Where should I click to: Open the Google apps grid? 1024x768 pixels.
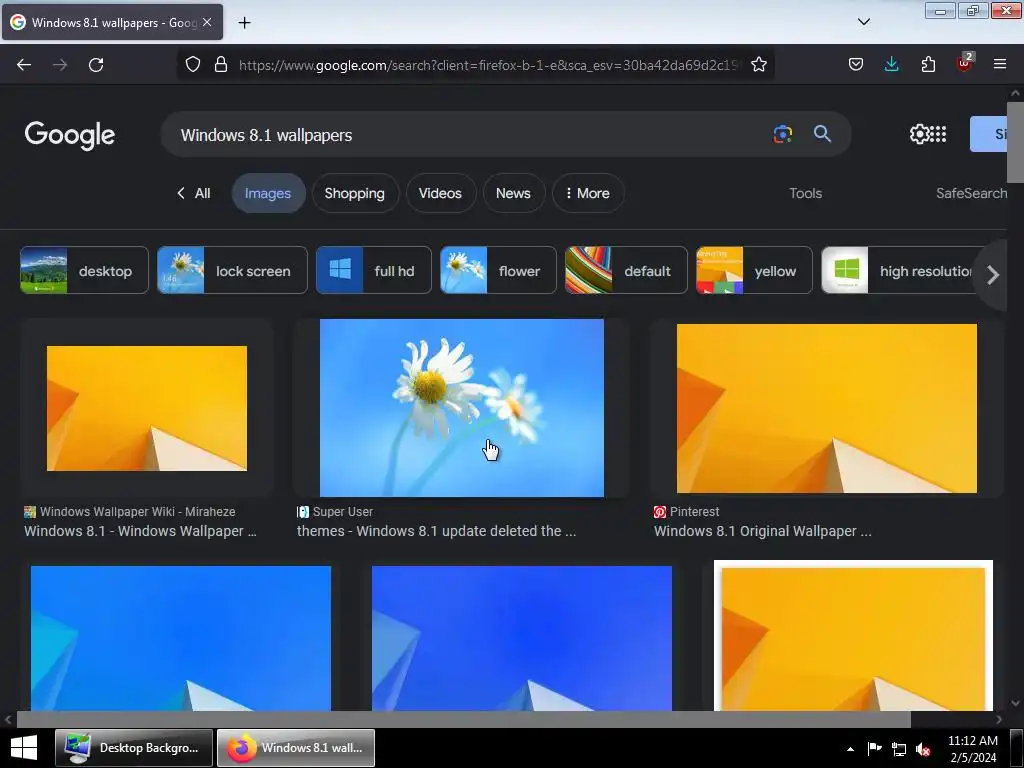[938, 134]
